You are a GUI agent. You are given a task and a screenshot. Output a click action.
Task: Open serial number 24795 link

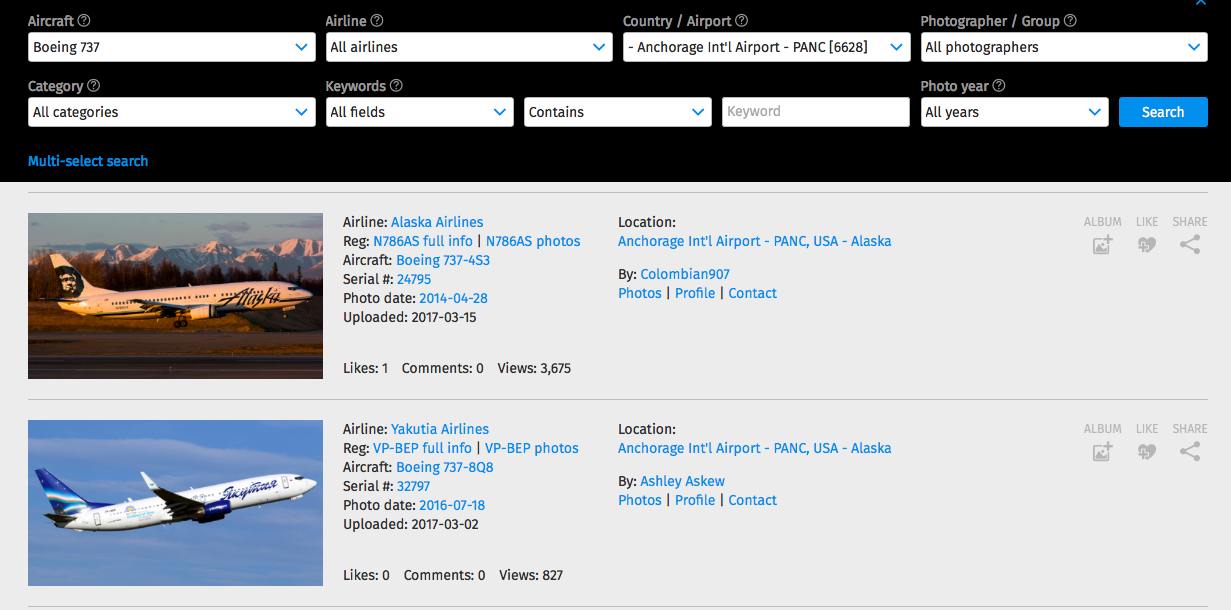coord(414,279)
